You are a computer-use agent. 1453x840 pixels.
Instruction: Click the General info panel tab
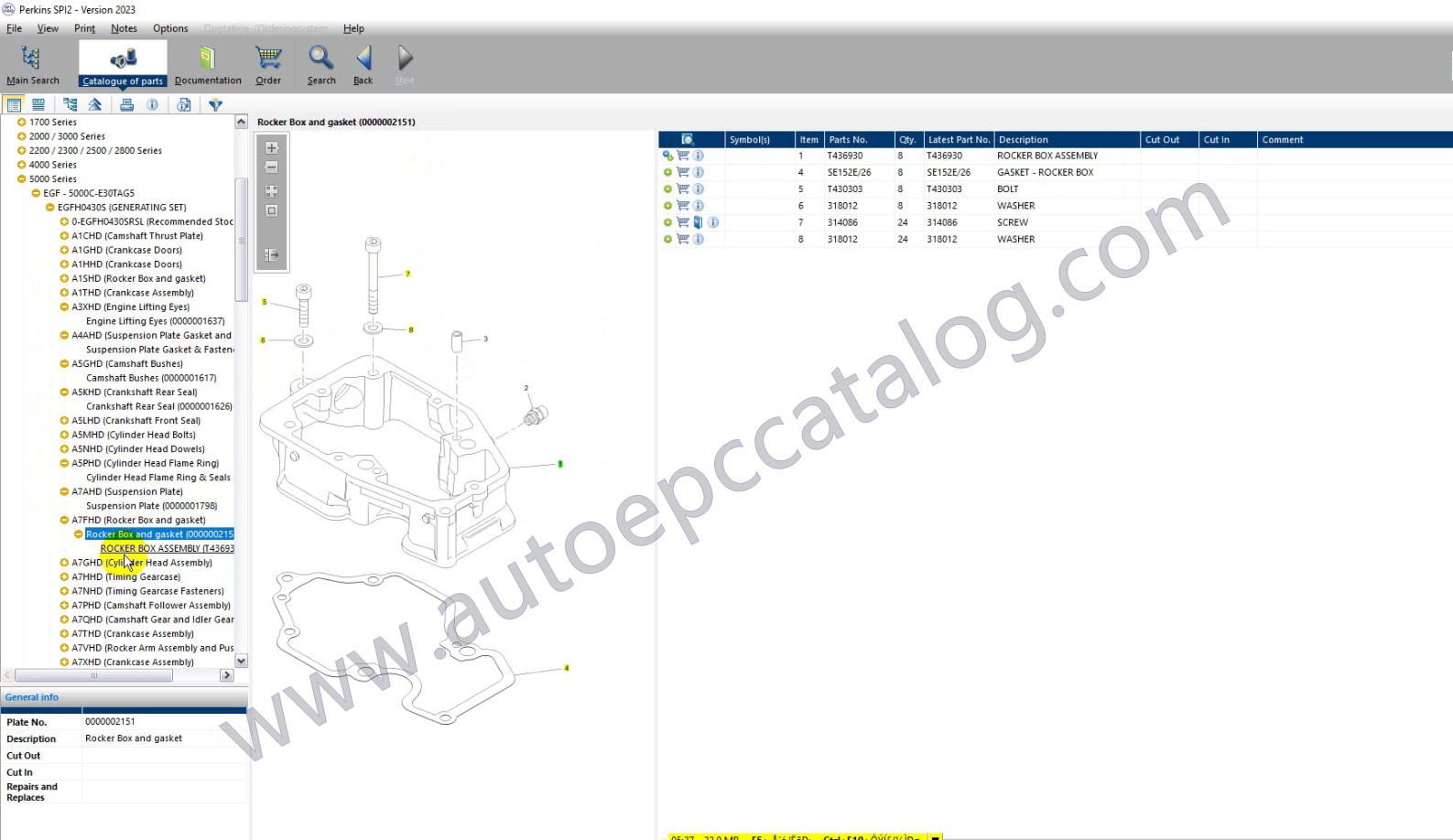tap(32, 697)
